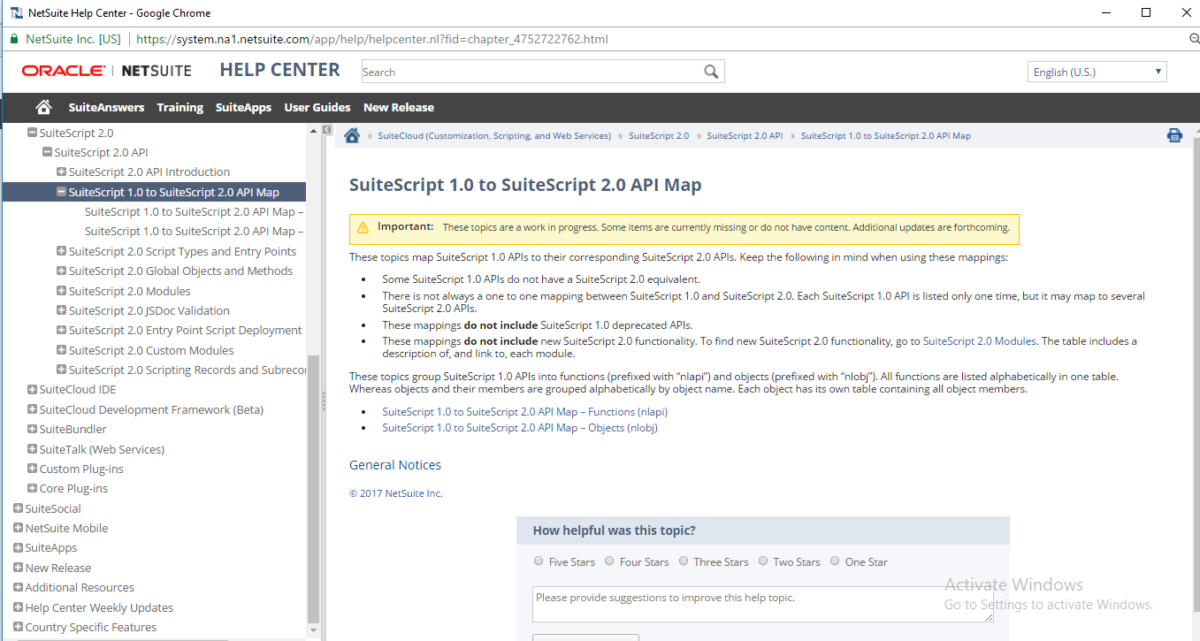
Task: Select the Five Stars rating
Action: pyautogui.click(x=539, y=561)
